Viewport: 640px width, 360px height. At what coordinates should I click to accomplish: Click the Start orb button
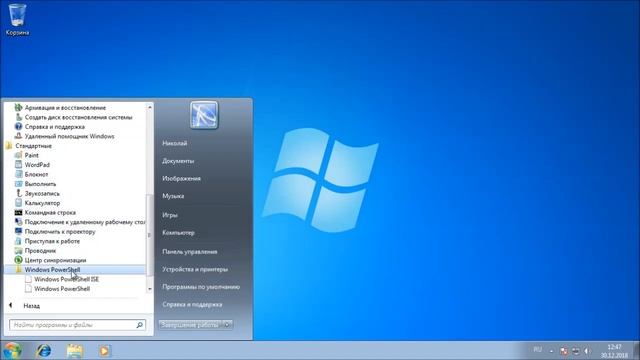12,350
